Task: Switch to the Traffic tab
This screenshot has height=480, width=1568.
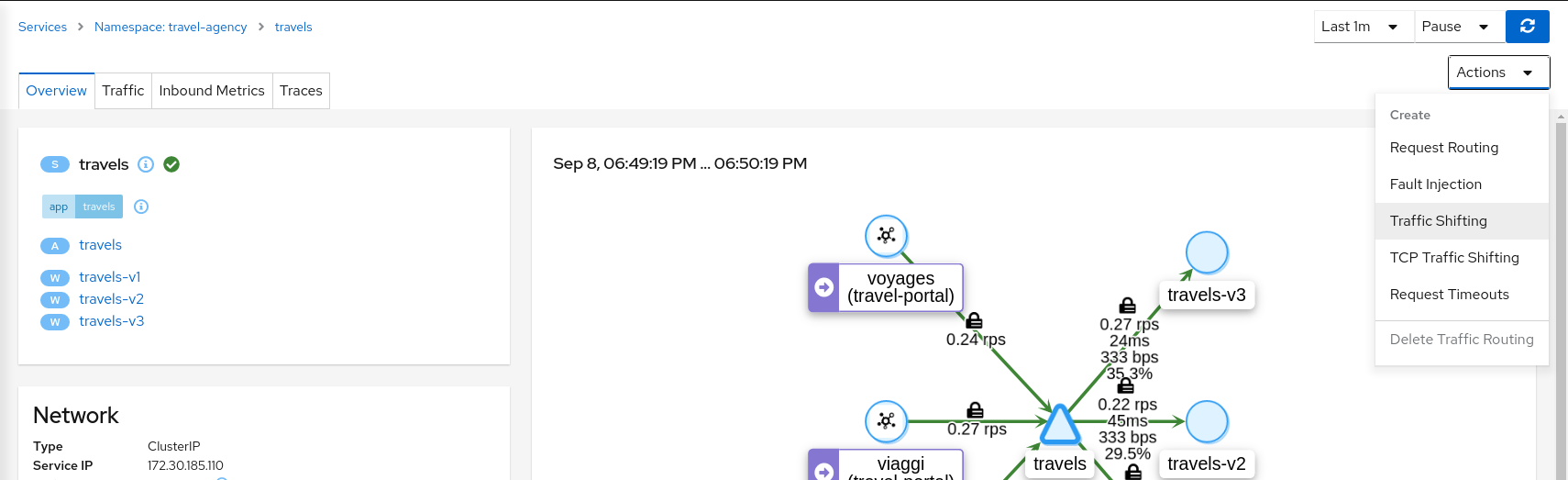Action: 123,91
